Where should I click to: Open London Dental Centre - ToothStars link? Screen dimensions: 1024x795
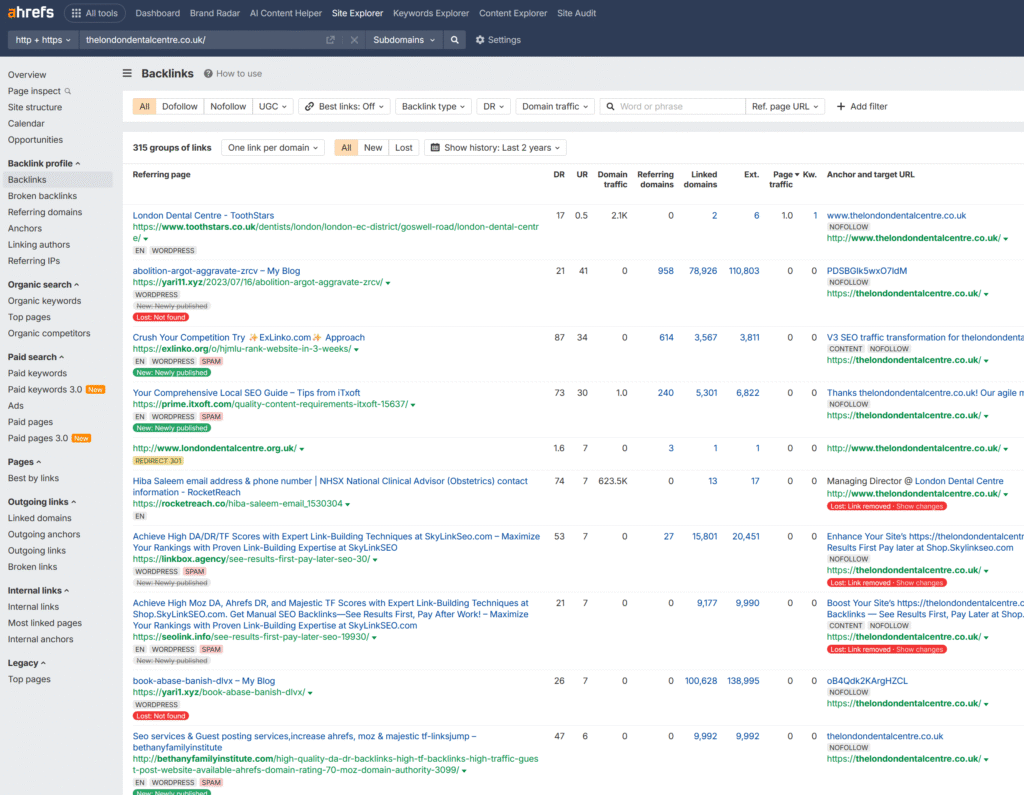[203, 216]
